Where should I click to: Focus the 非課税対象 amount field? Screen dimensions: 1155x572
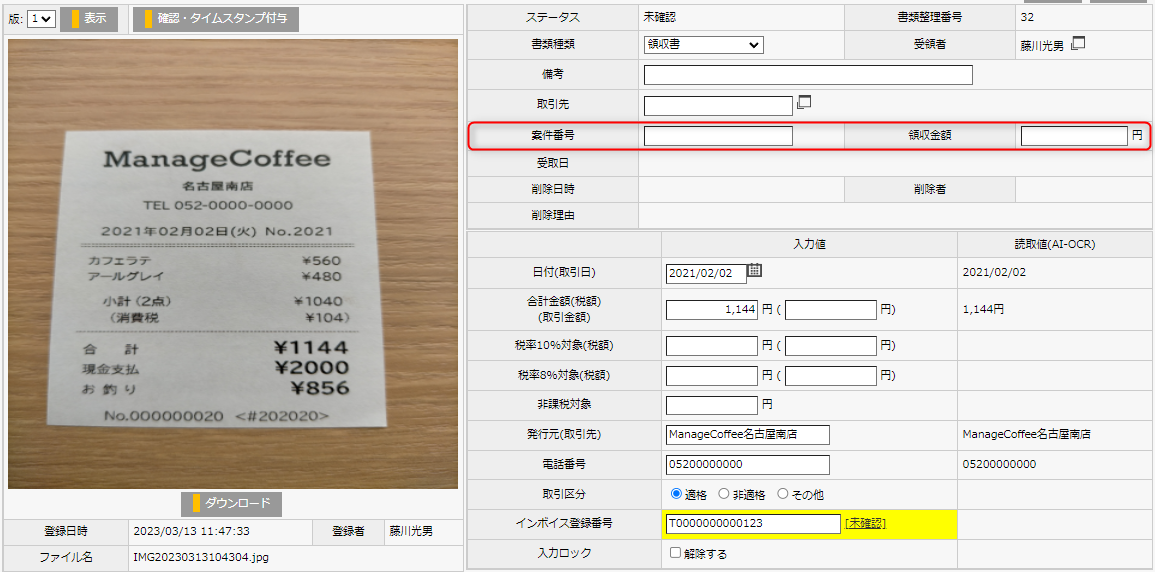[x=711, y=405]
